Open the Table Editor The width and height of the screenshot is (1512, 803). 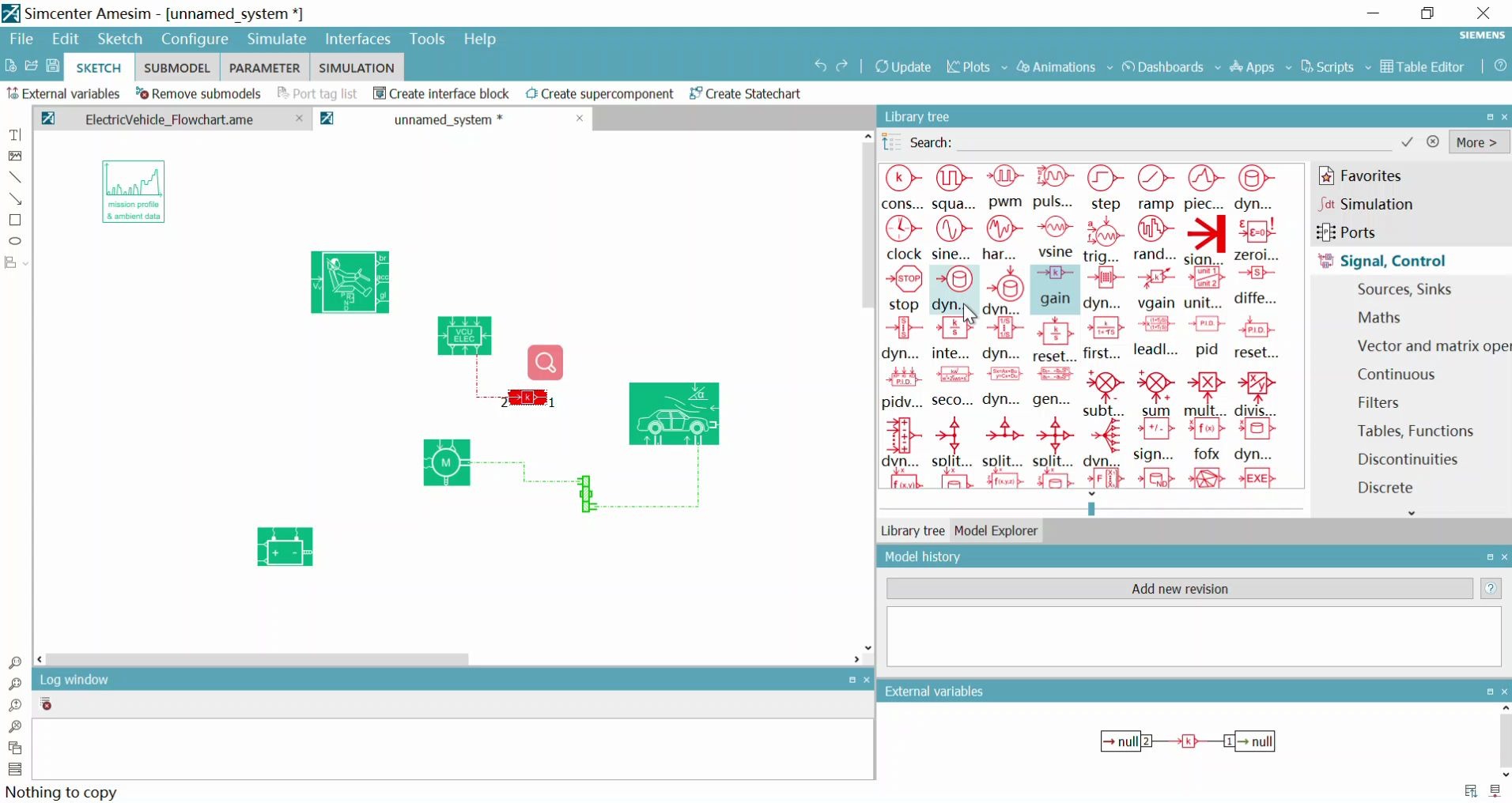(x=1422, y=67)
